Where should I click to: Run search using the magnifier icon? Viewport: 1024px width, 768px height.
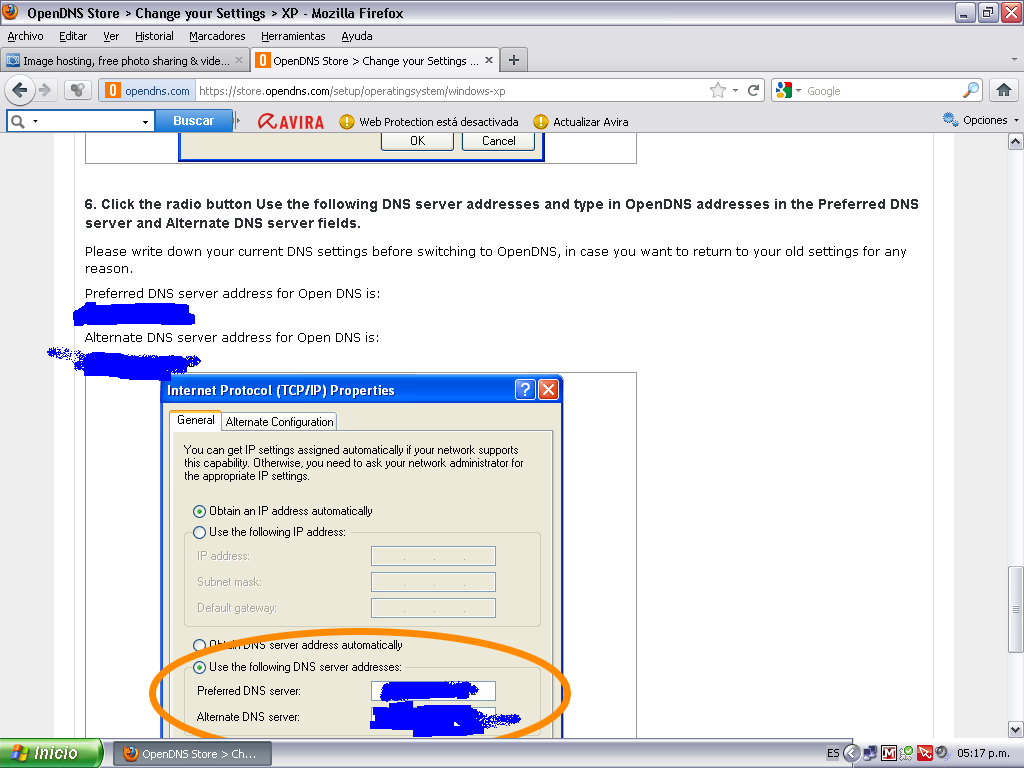pos(971,90)
